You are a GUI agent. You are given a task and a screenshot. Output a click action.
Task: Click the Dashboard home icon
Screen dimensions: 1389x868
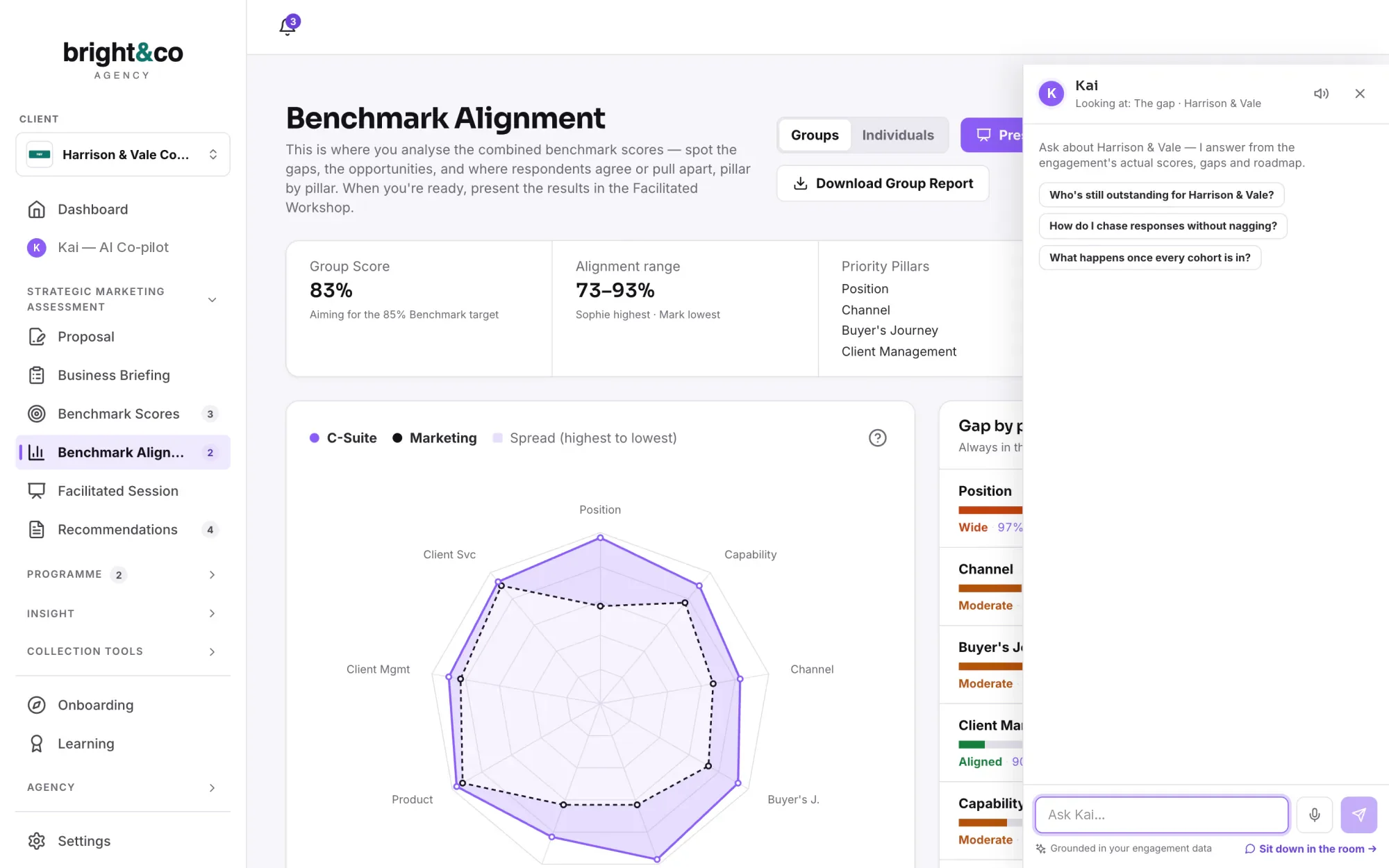coord(37,209)
